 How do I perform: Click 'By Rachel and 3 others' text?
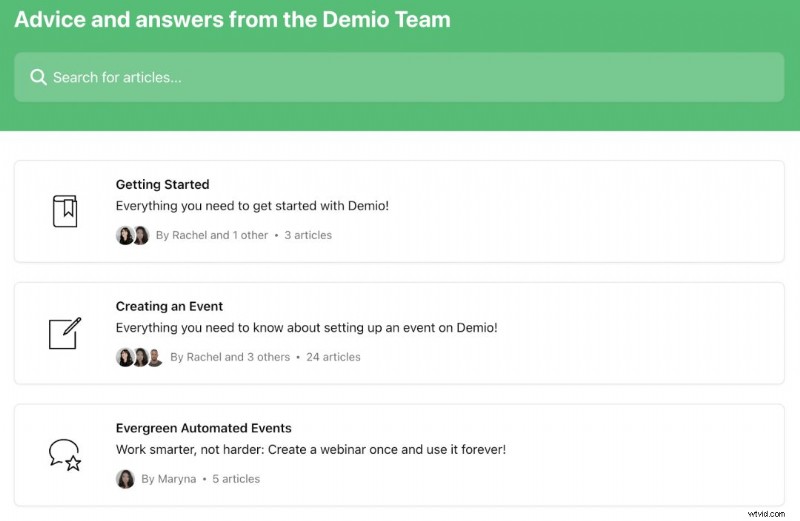230,357
